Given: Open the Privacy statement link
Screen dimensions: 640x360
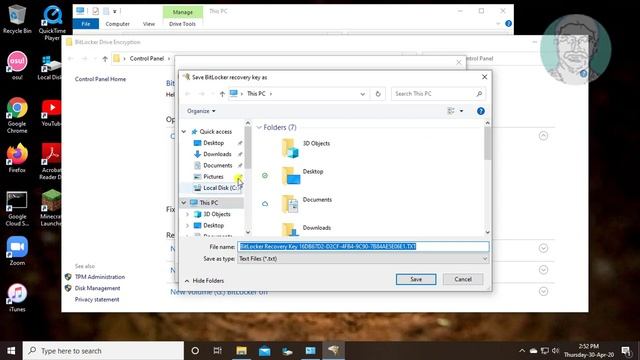Looking at the screenshot, I should [x=97, y=300].
